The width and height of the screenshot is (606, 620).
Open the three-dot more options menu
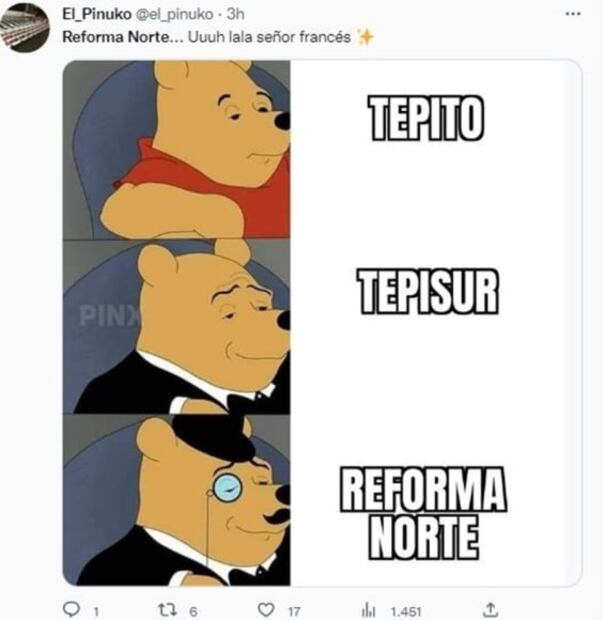(x=573, y=14)
